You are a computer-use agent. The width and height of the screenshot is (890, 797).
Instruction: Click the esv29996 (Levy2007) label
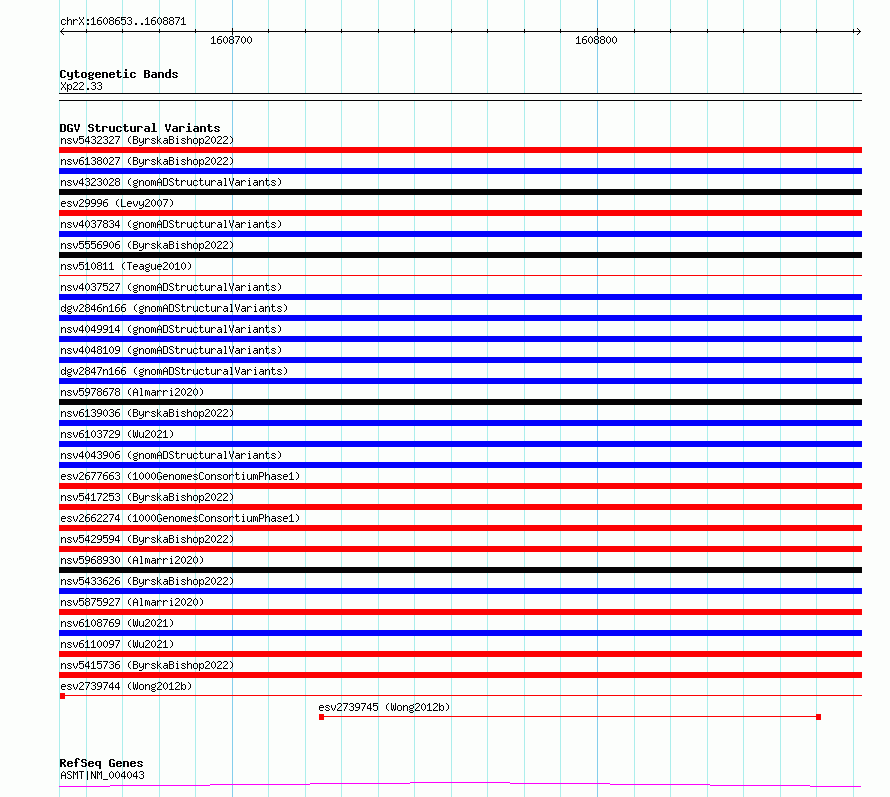tap(117, 203)
